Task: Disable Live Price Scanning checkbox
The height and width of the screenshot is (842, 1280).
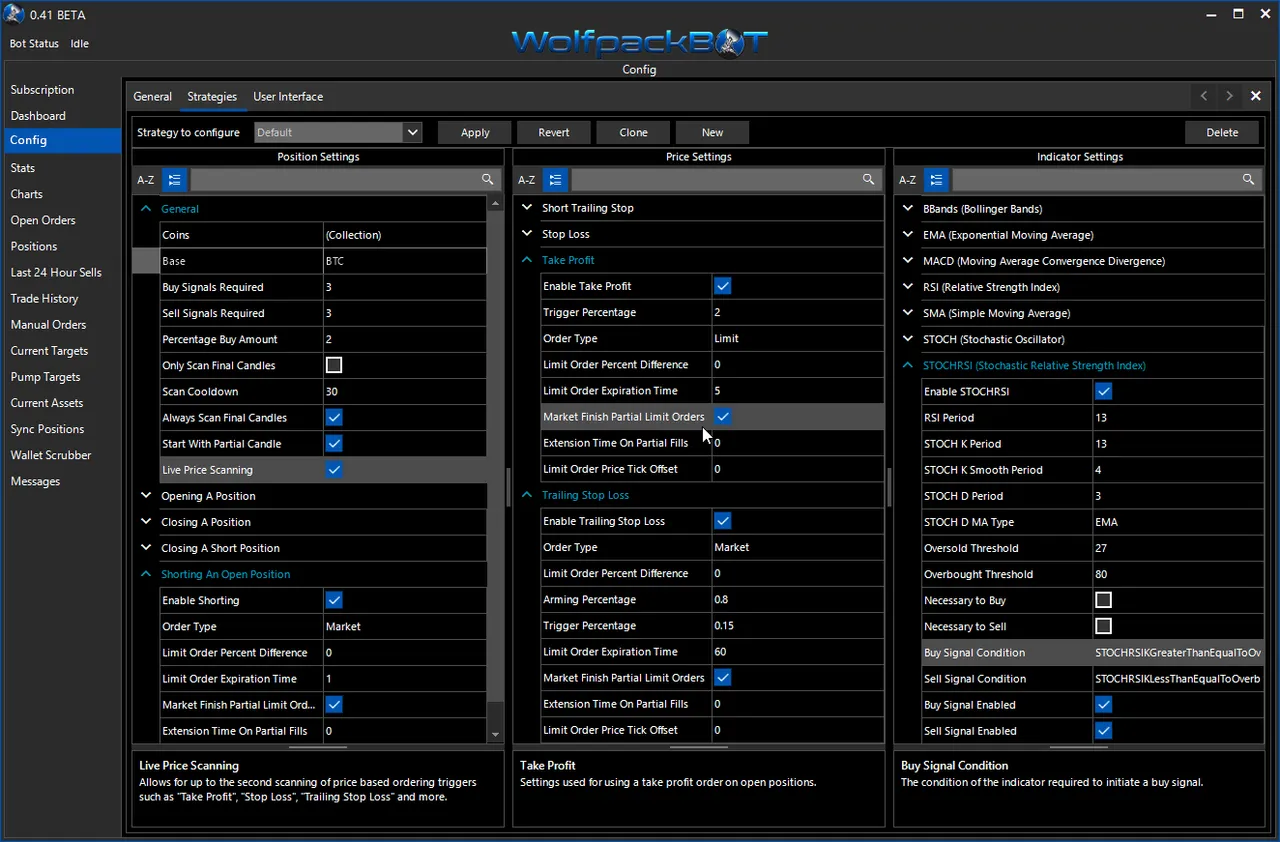Action: (334, 469)
